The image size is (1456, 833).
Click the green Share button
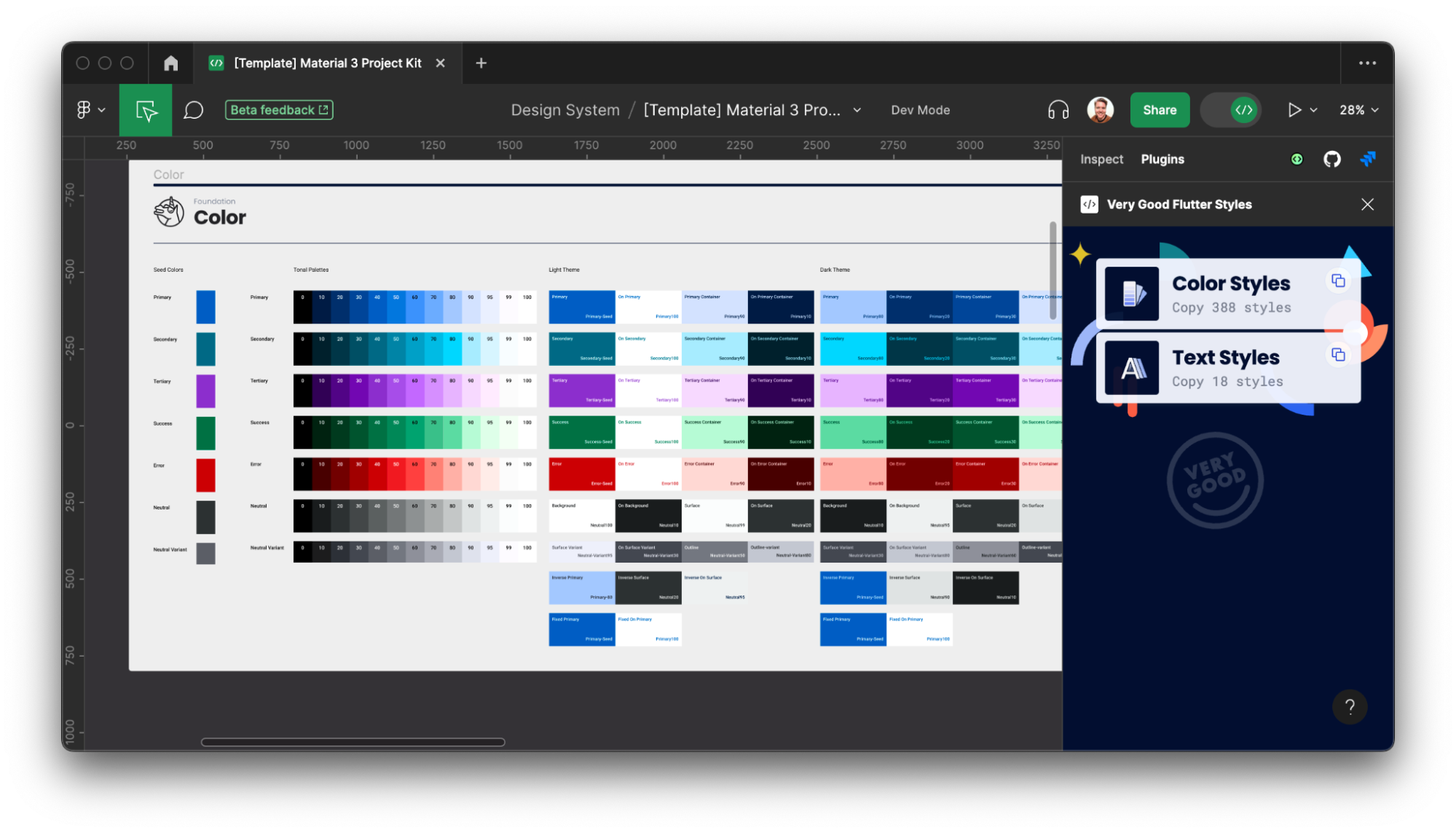[x=1160, y=110]
